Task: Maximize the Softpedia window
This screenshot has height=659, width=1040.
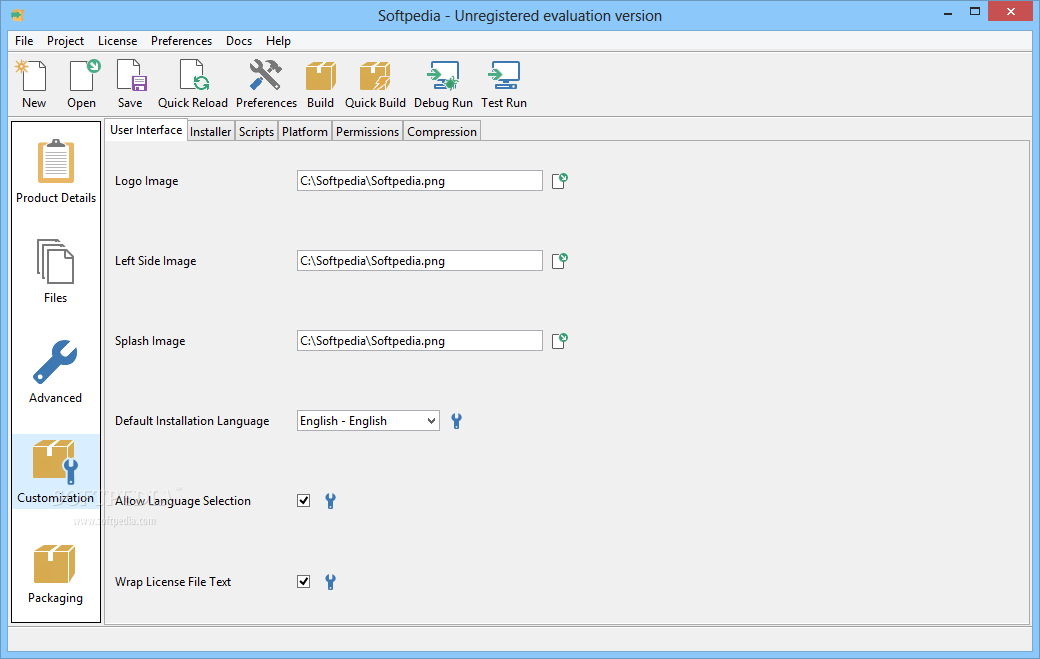Action: (974, 12)
